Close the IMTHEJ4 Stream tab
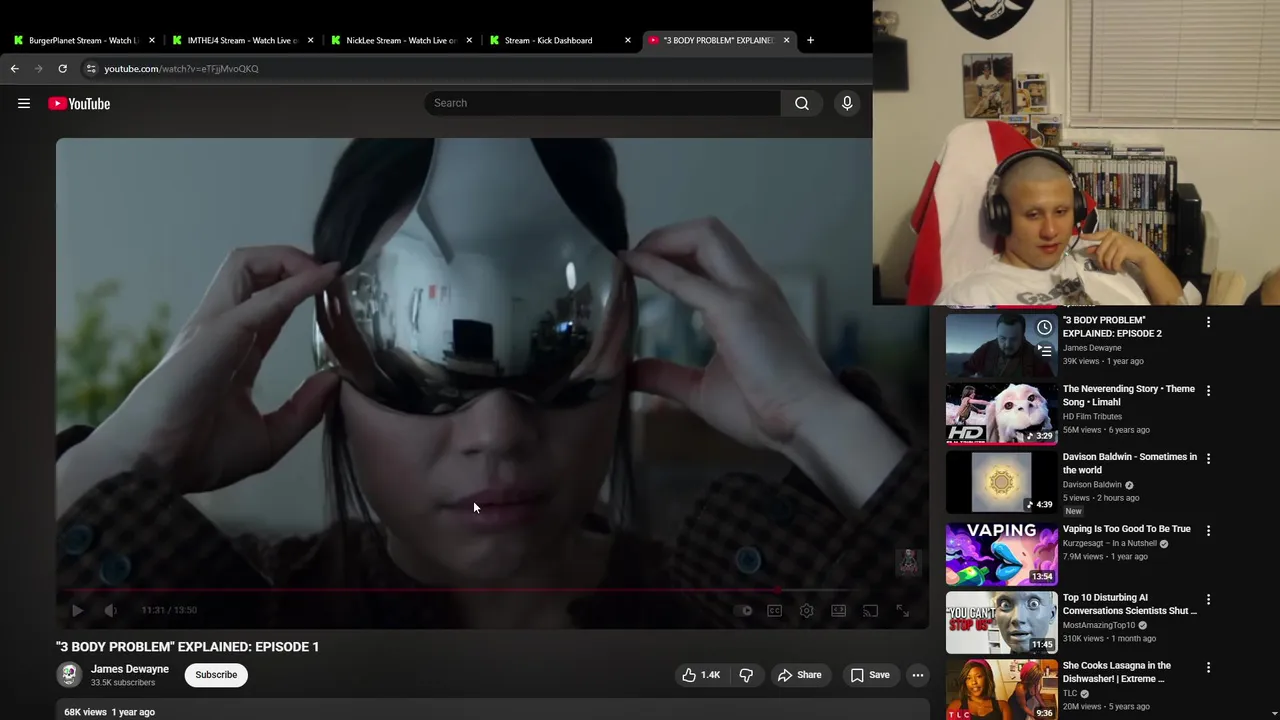This screenshot has width=1280, height=720. [311, 40]
